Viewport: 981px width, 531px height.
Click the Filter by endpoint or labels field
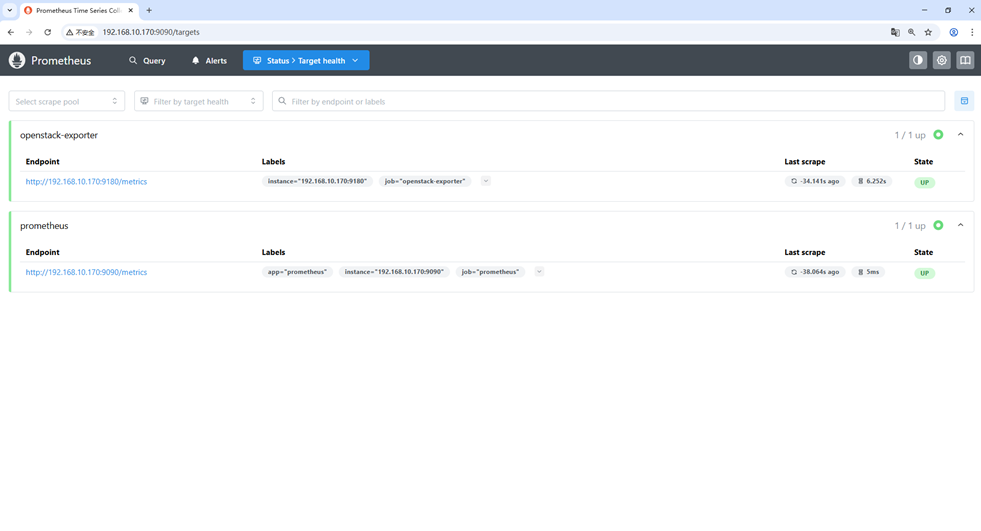[x=608, y=101]
